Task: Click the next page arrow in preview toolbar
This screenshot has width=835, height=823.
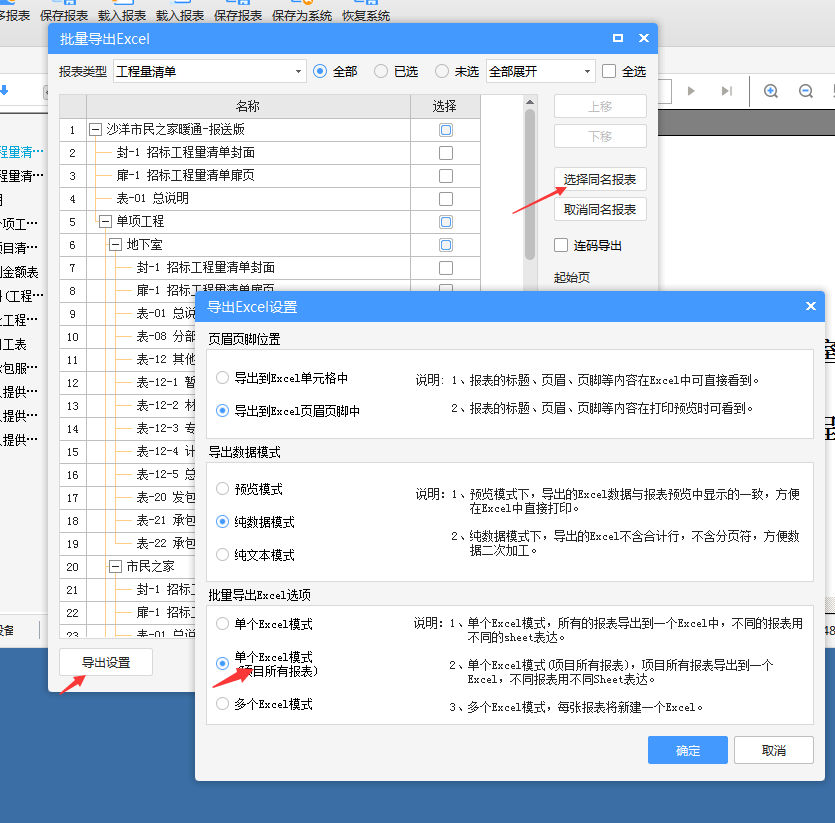Action: pyautogui.click(x=691, y=91)
